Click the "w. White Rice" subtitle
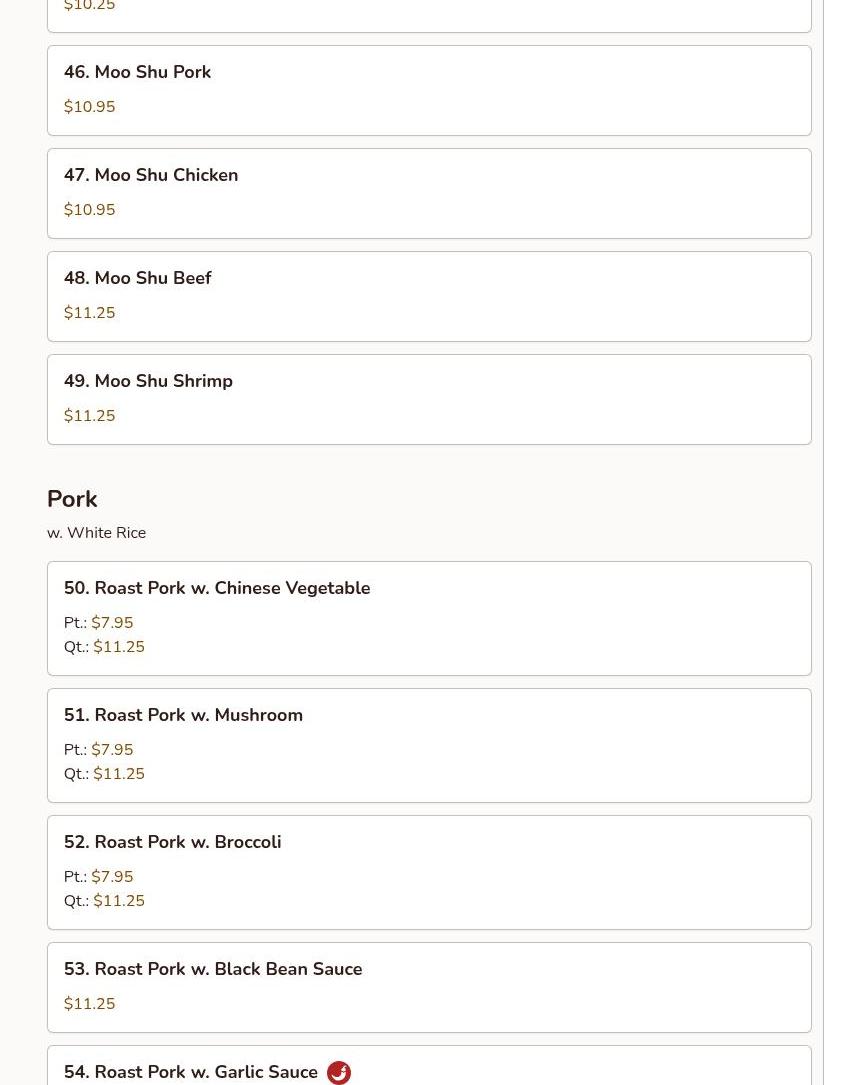This screenshot has width=844, height=1085. (96, 533)
